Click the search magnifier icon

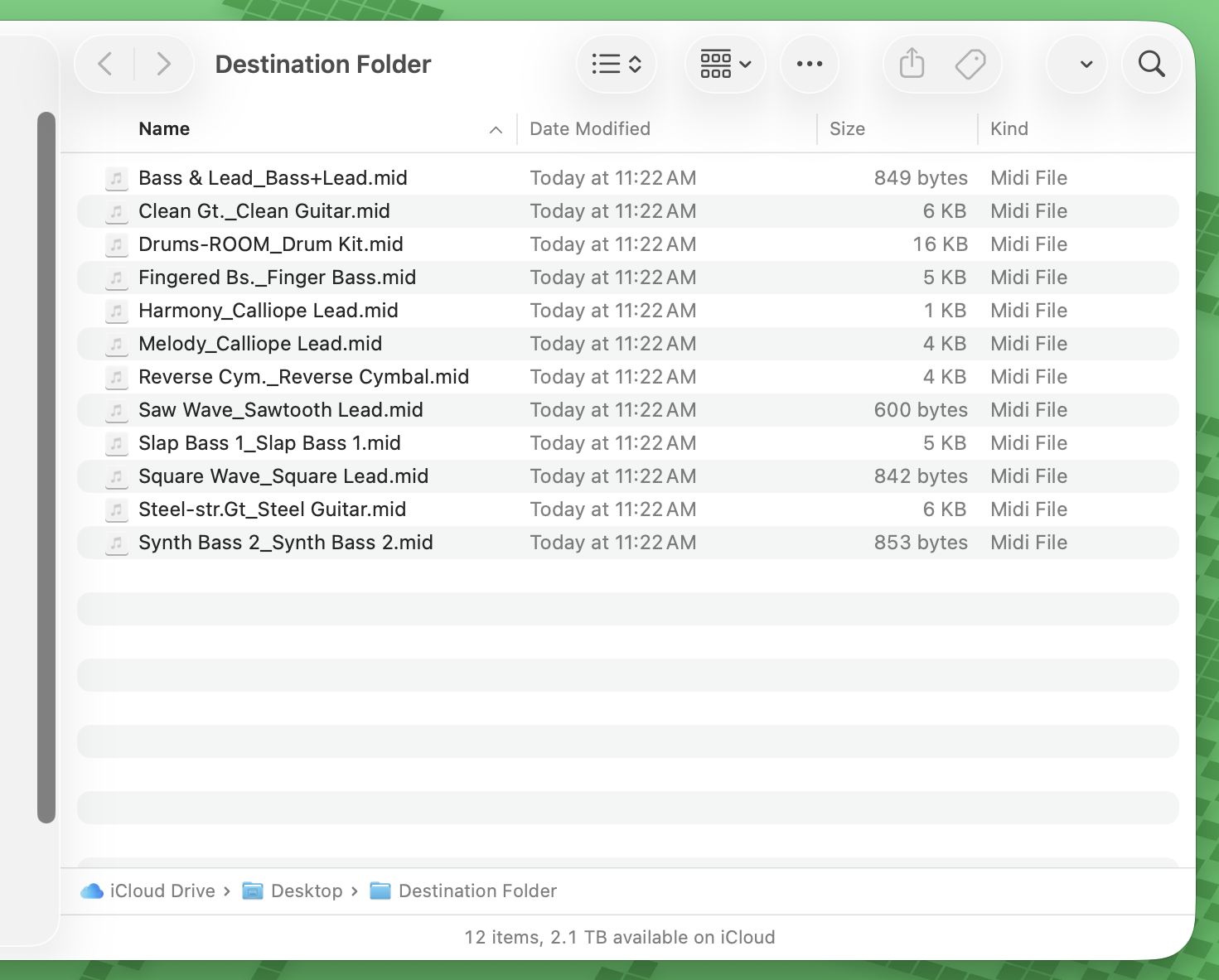[x=1151, y=64]
